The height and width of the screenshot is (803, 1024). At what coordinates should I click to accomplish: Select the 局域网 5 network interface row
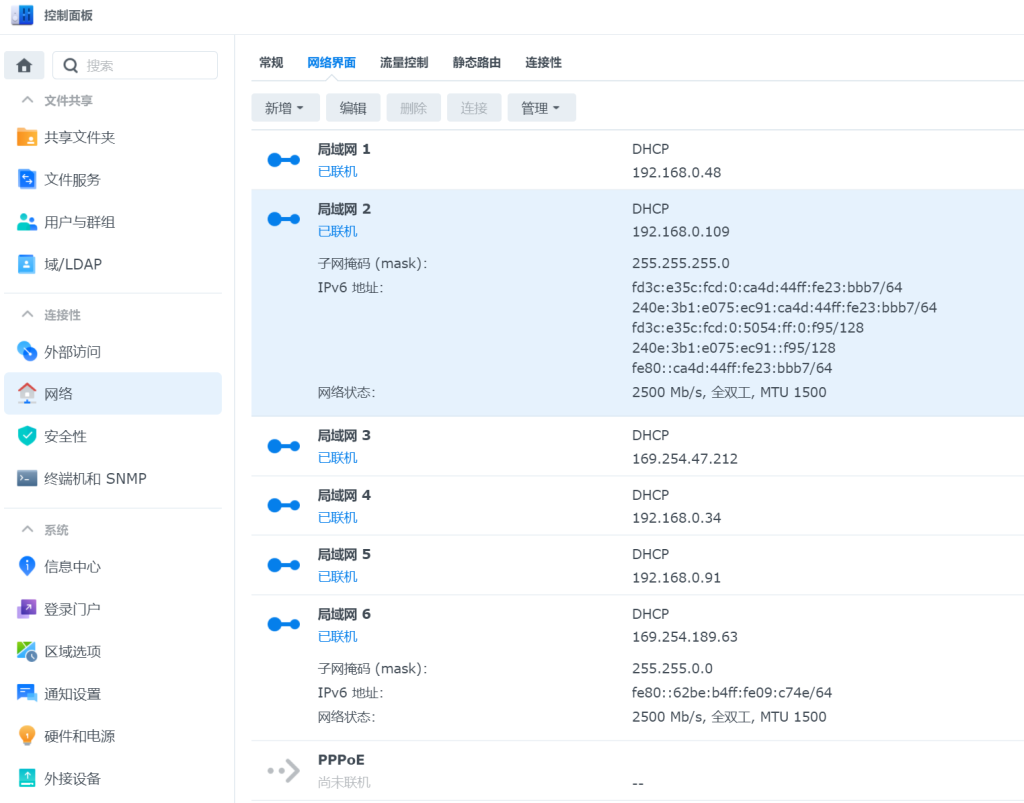pyautogui.click(x=600, y=565)
